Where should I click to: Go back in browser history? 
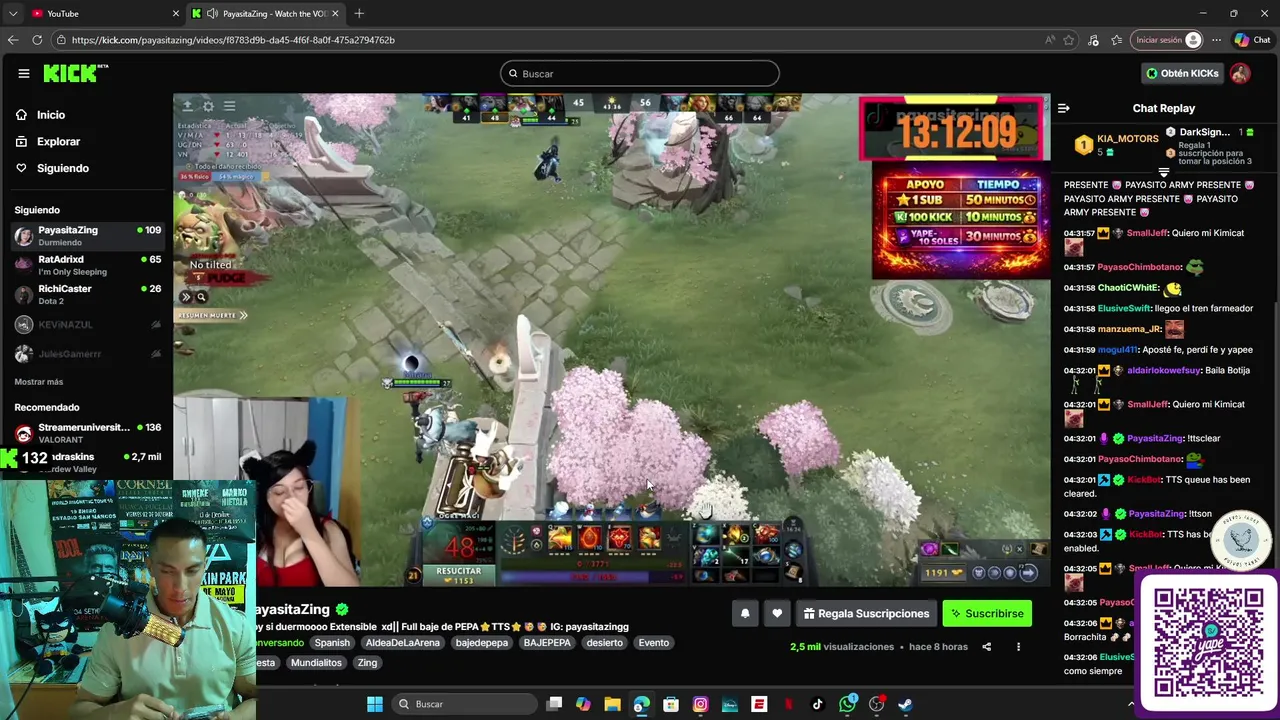[x=12, y=40]
